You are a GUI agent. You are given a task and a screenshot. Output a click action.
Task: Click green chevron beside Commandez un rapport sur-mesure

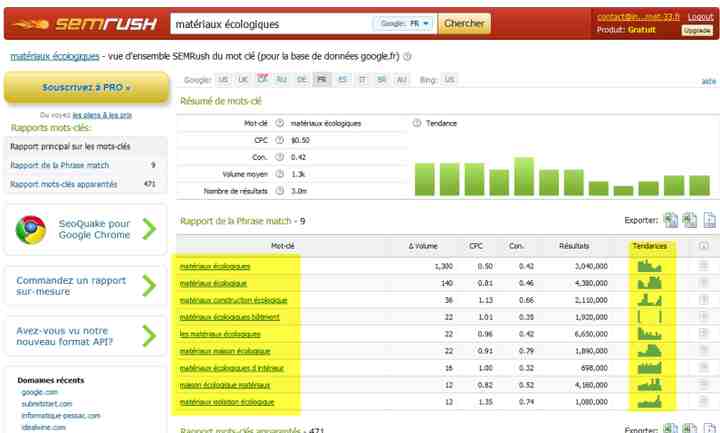149,286
